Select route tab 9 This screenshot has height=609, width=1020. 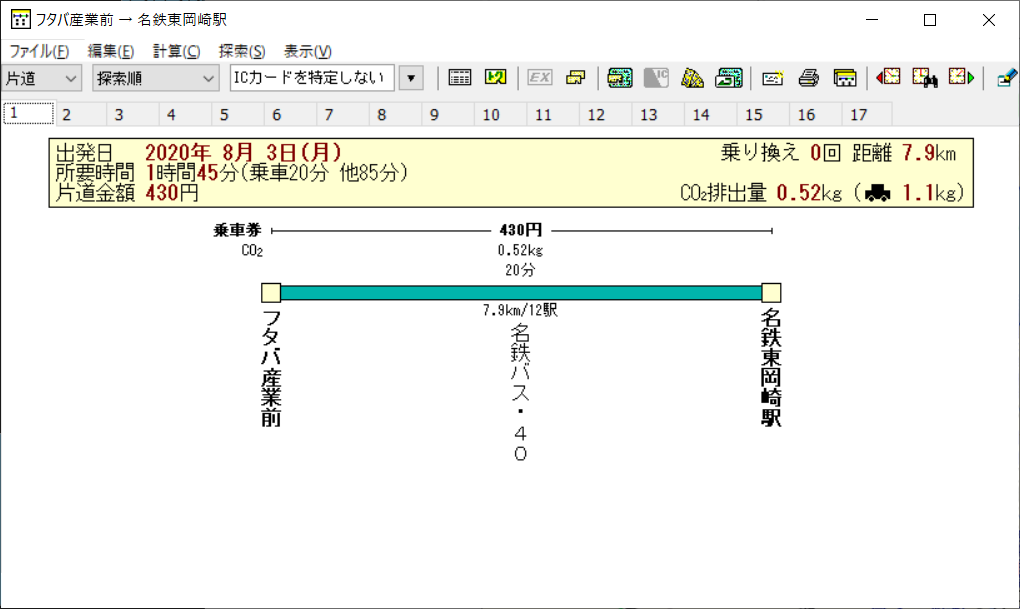coord(448,115)
